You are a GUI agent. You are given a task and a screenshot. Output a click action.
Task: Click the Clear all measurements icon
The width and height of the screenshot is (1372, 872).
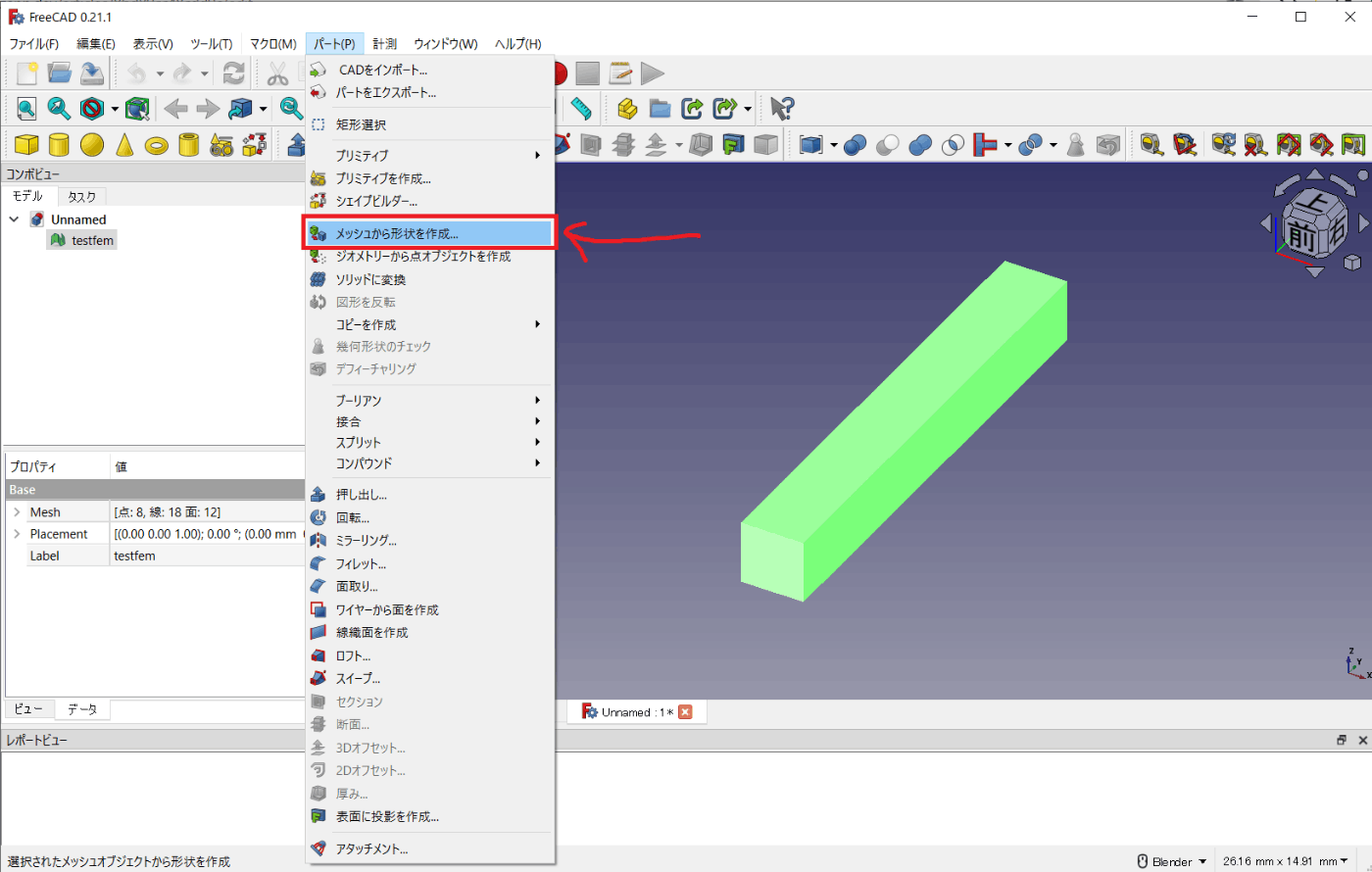coord(1254,145)
